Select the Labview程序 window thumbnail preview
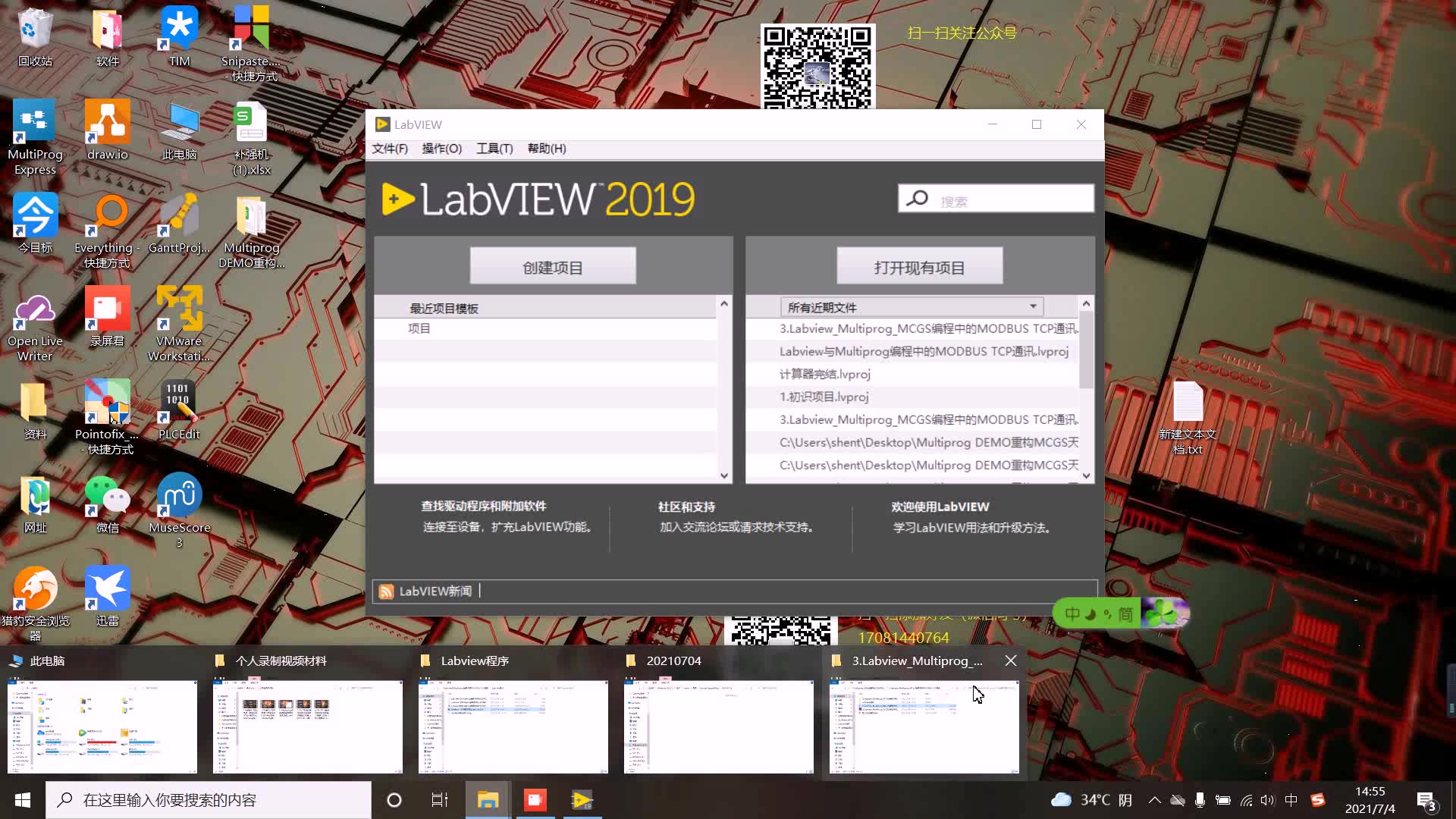 [513, 726]
